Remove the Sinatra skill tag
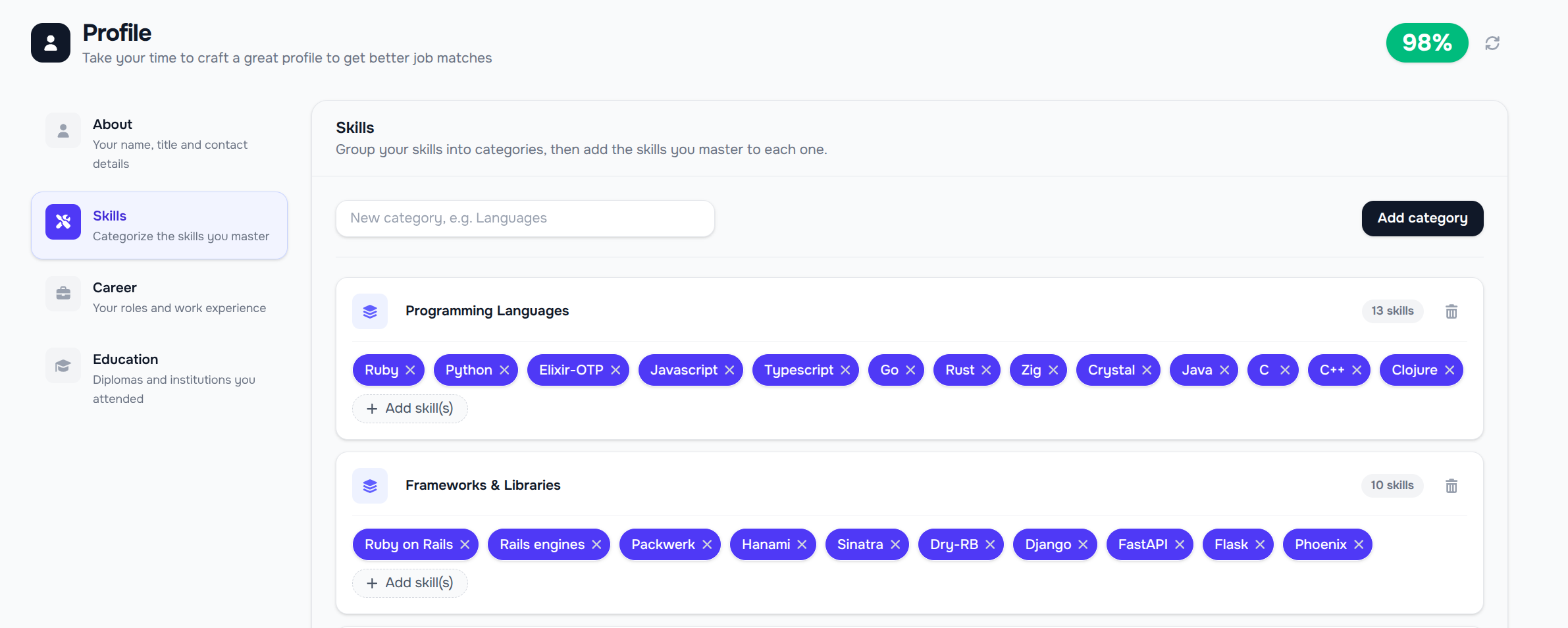The height and width of the screenshot is (628, 1568). pos(895,544)
